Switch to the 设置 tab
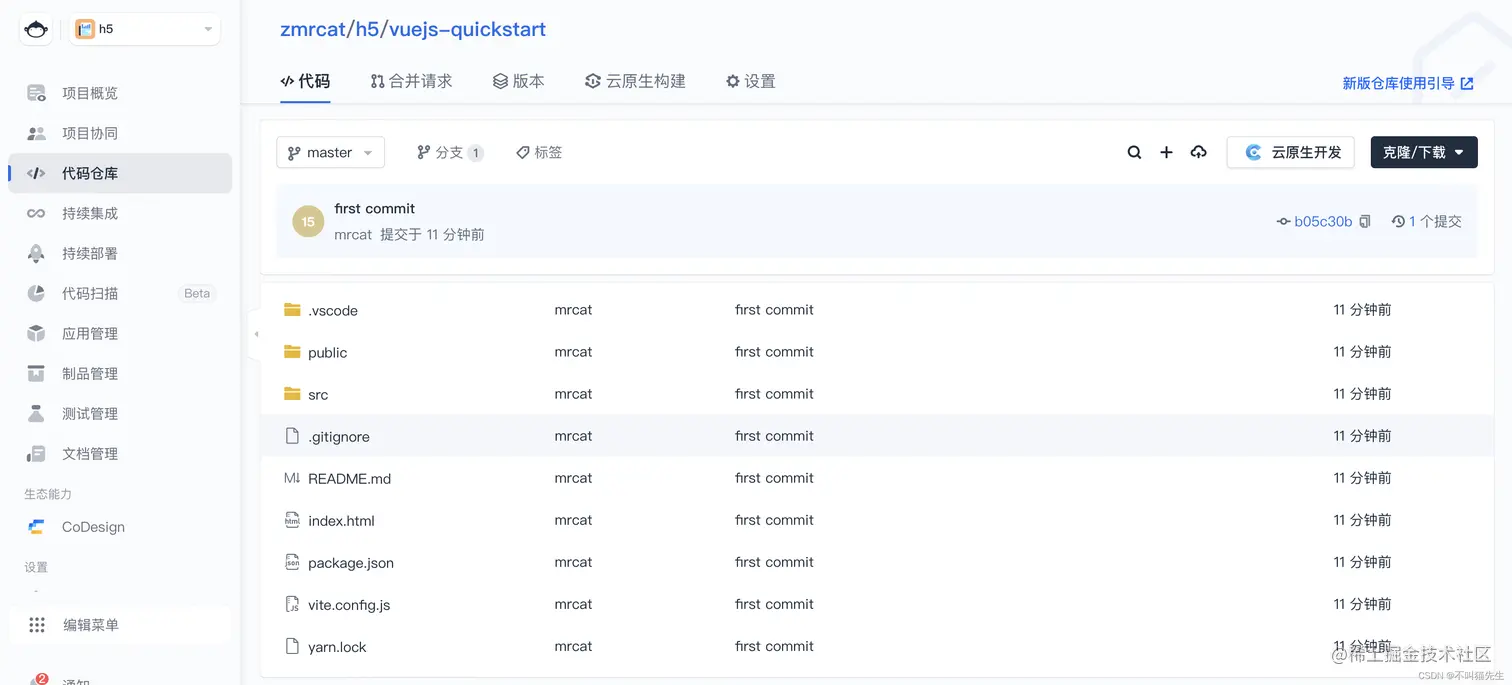 click(751, 81)
